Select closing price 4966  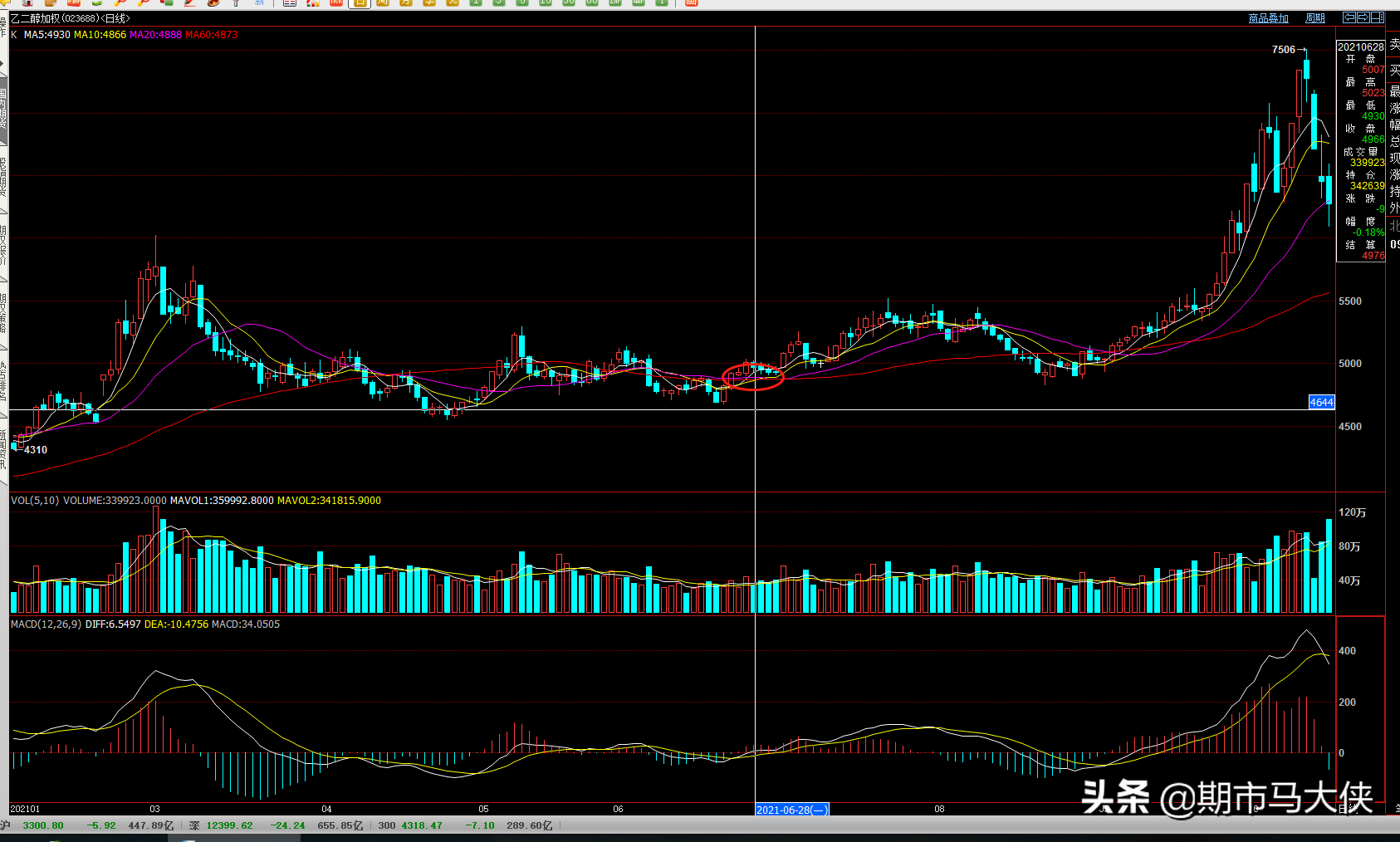pyautogui.click(x=1373, y=140)
